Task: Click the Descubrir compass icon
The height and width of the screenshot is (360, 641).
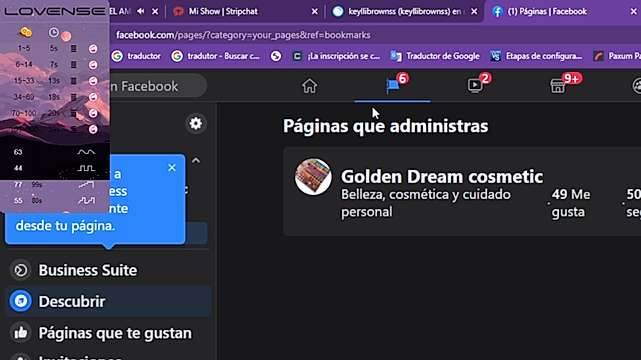Action: pyautogui.click(x=21, y=301)
